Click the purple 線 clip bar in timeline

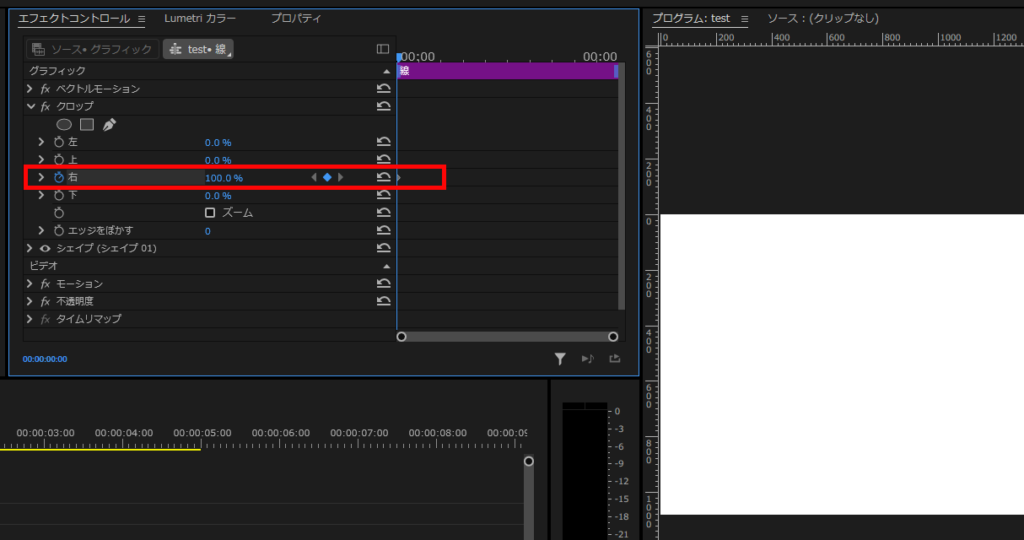pyautogui.click(x=507, y=71)
